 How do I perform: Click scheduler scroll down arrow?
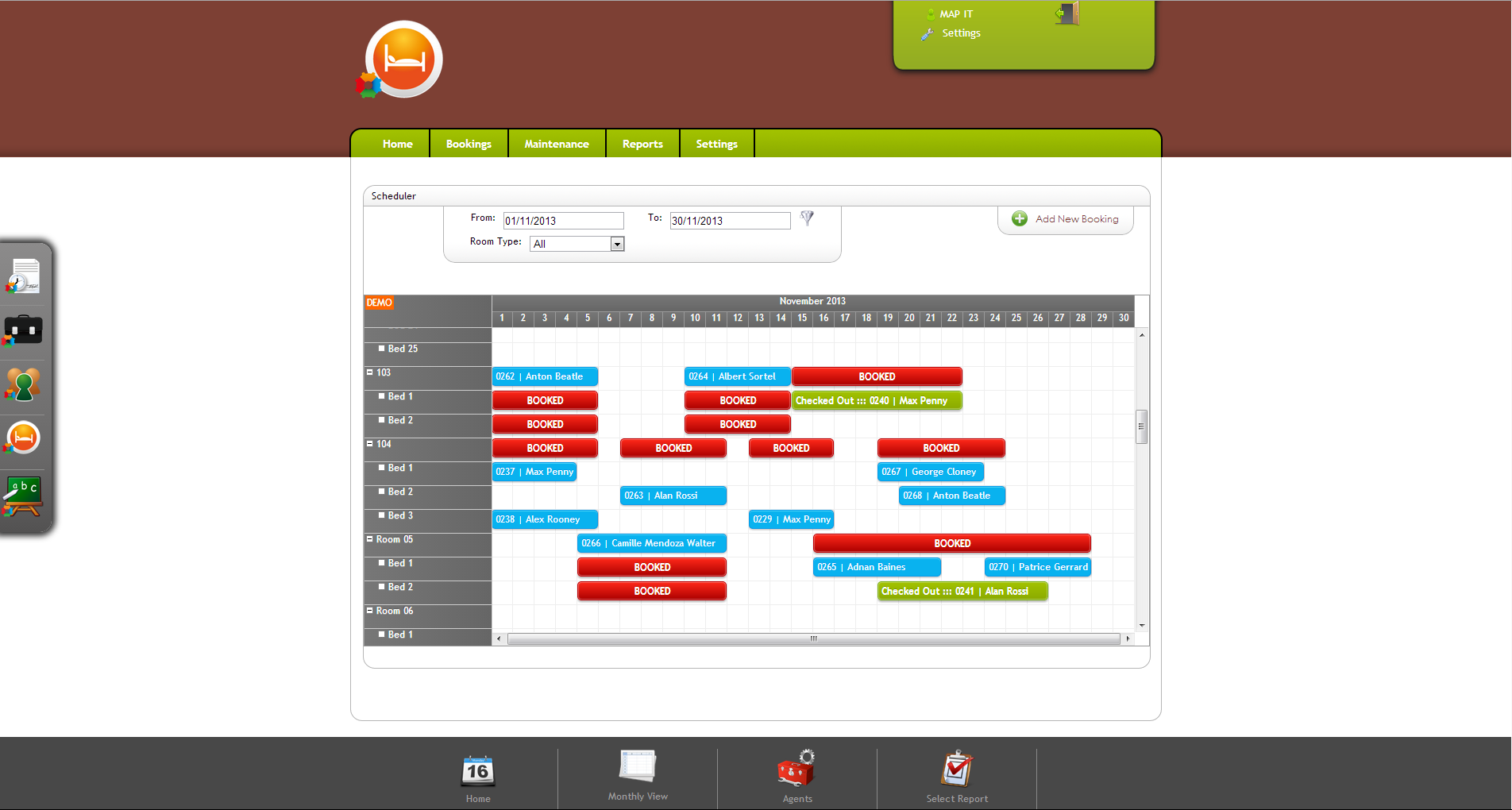(1142, 626)
